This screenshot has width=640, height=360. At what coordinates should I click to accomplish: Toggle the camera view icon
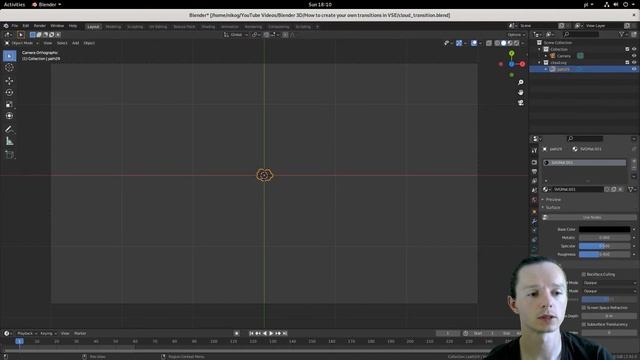(x=521, y=103)
